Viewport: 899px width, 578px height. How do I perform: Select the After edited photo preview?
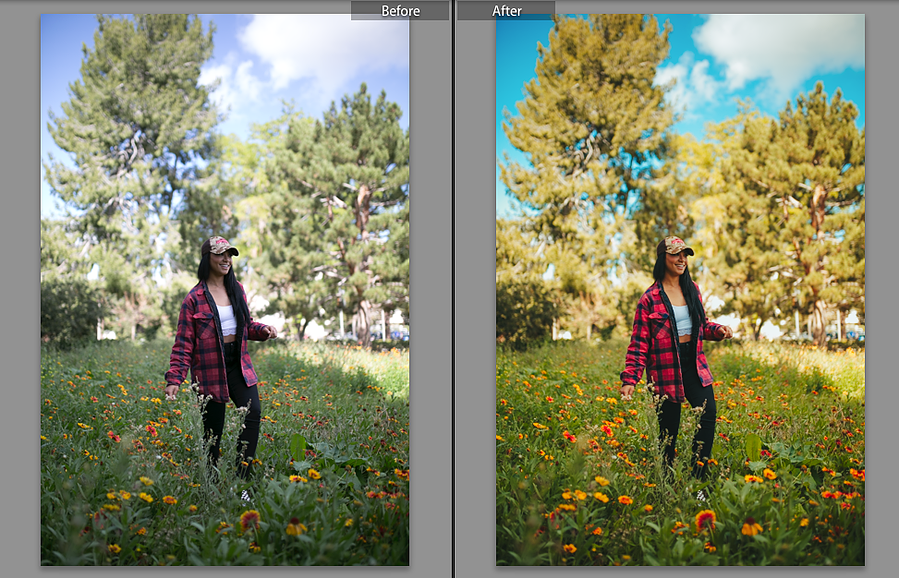[680, 290]
